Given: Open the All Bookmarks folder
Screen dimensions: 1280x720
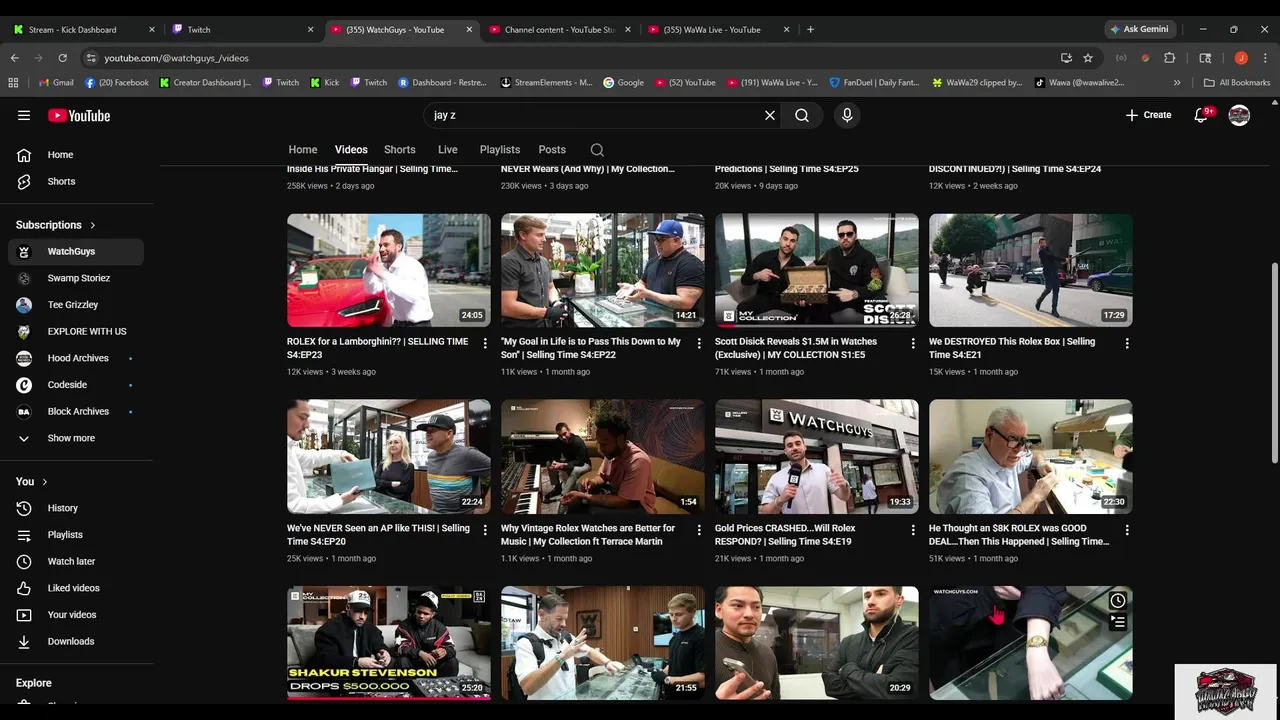Looking at the screenshot, I should point(1238,82).
